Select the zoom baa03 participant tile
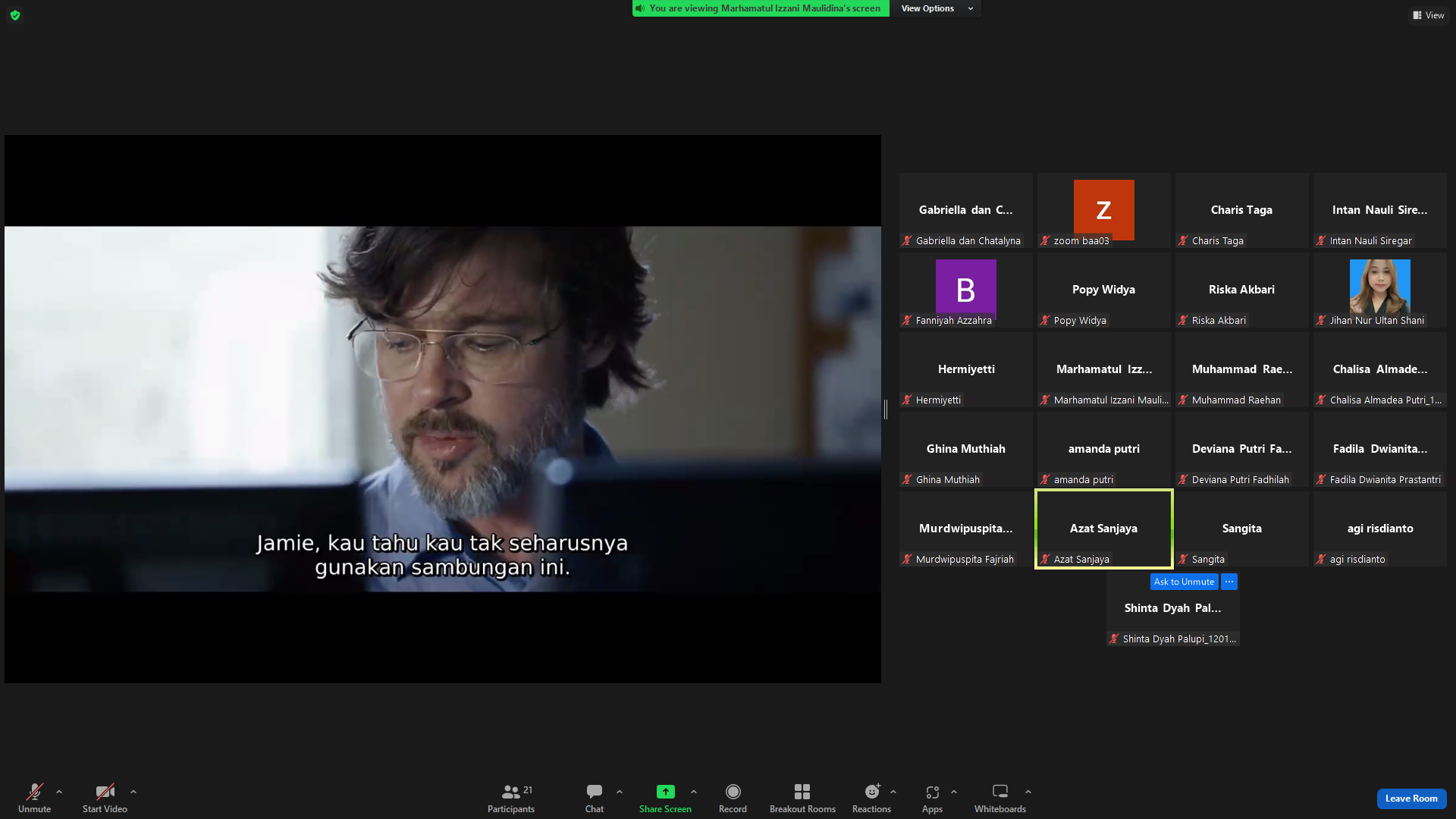The width and height of the screenshot is (1456, 819). 1104,211
